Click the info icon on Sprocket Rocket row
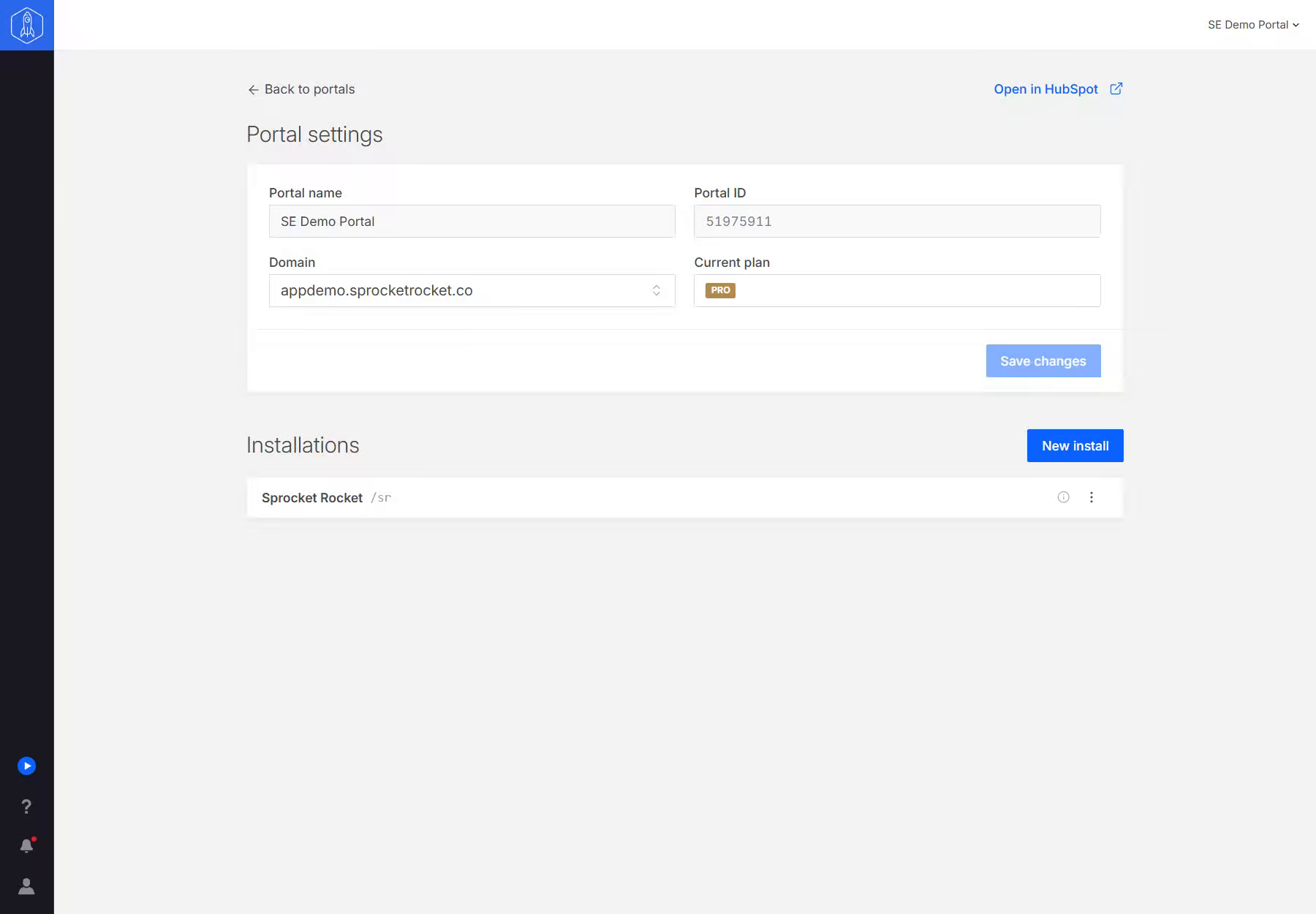1316x914 pixels. click(1063, 497)
